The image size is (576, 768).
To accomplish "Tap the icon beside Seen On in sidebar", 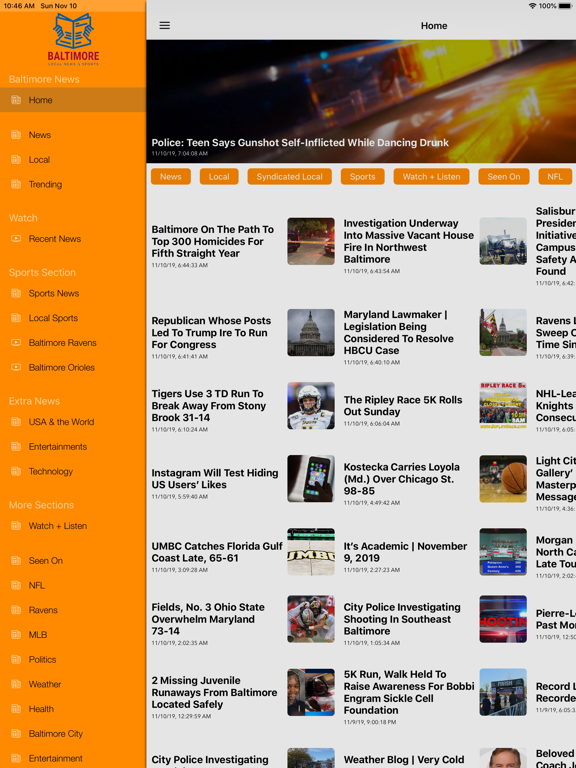I will pyautogui.click(x=16, y=561).
